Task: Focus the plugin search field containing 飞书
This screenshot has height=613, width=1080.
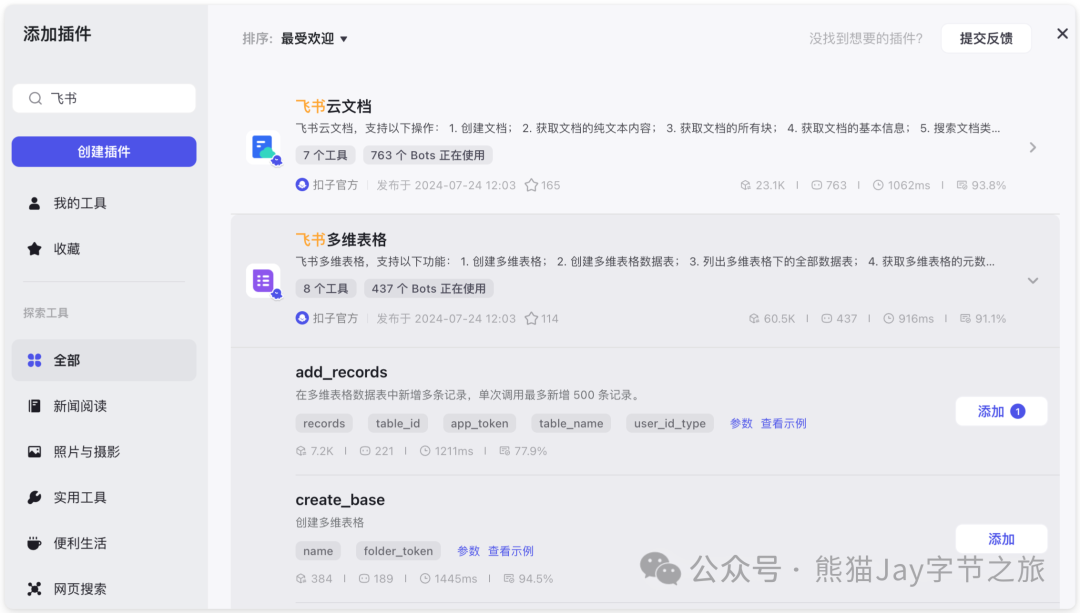Action: [104, 98]
